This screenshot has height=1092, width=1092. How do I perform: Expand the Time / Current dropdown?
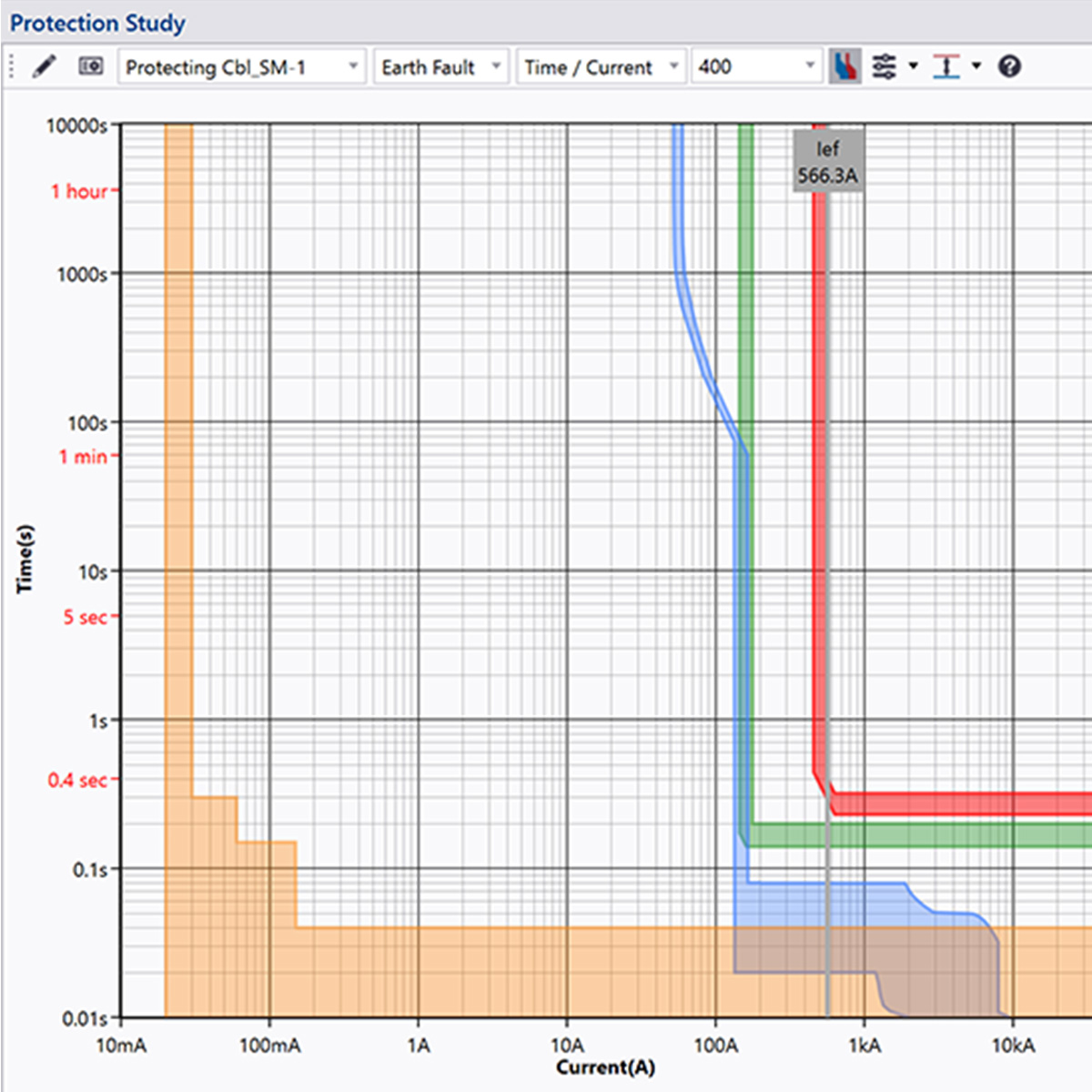coord(673,66)
